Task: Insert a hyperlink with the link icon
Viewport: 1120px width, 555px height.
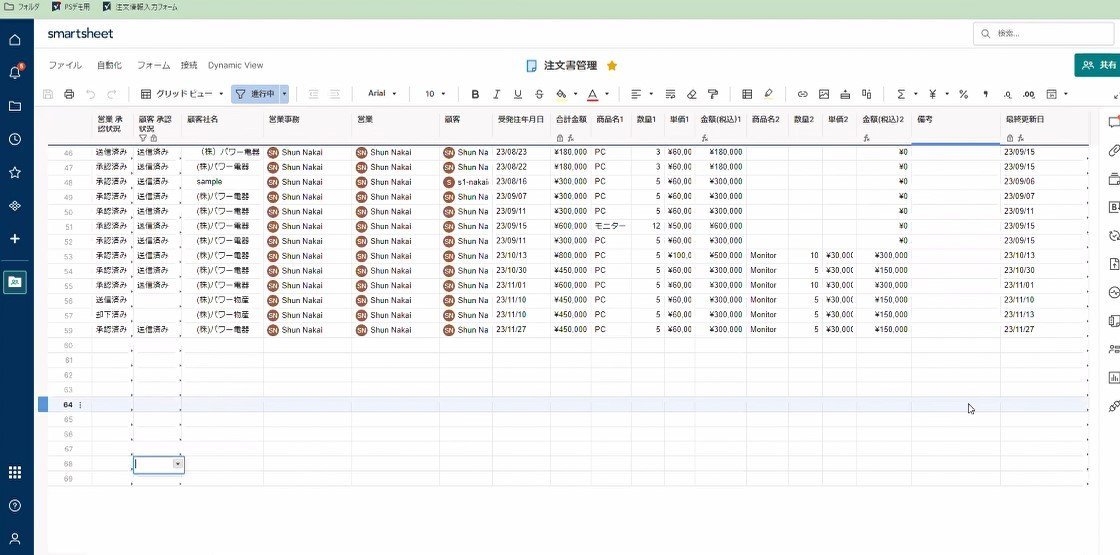Action: [802, 94]
